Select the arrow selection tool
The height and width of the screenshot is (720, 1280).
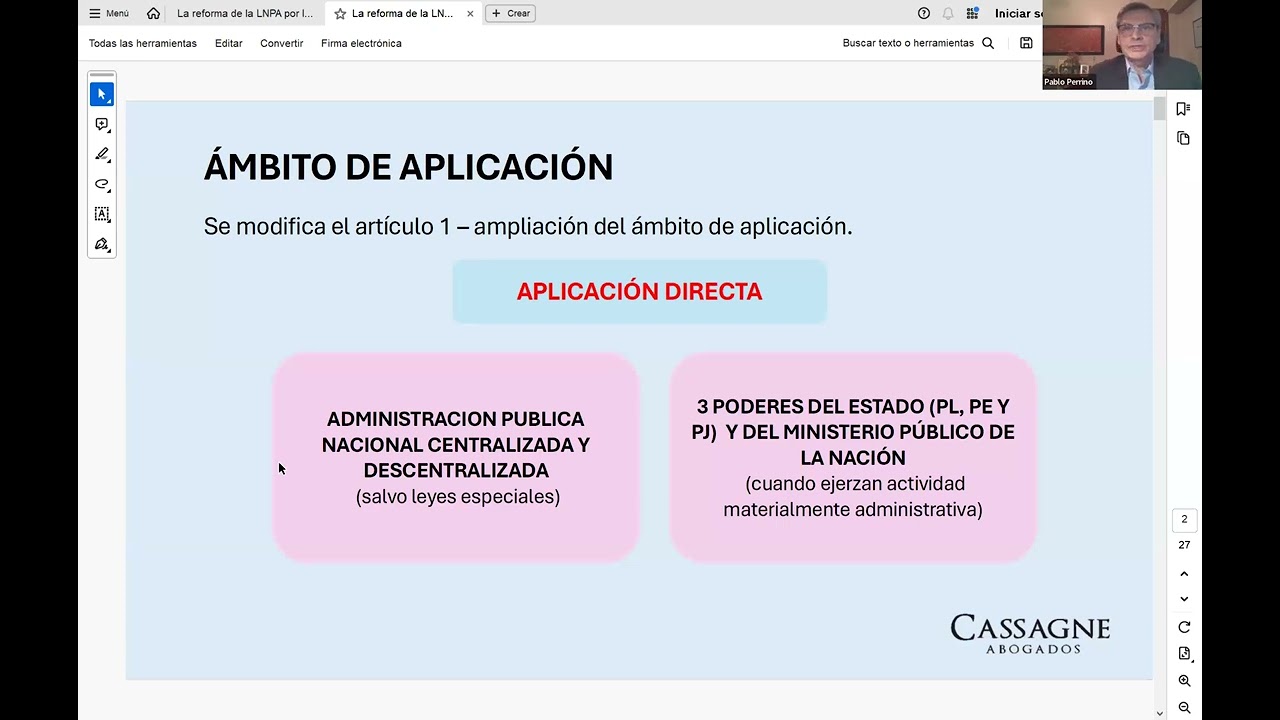click(x=102, y=94)
